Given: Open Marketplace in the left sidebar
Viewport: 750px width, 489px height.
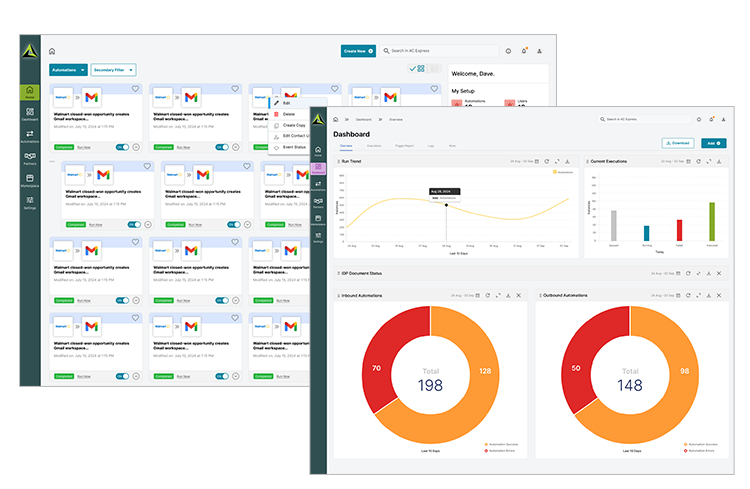Looking at the screenshot, I should click(30, 180).
